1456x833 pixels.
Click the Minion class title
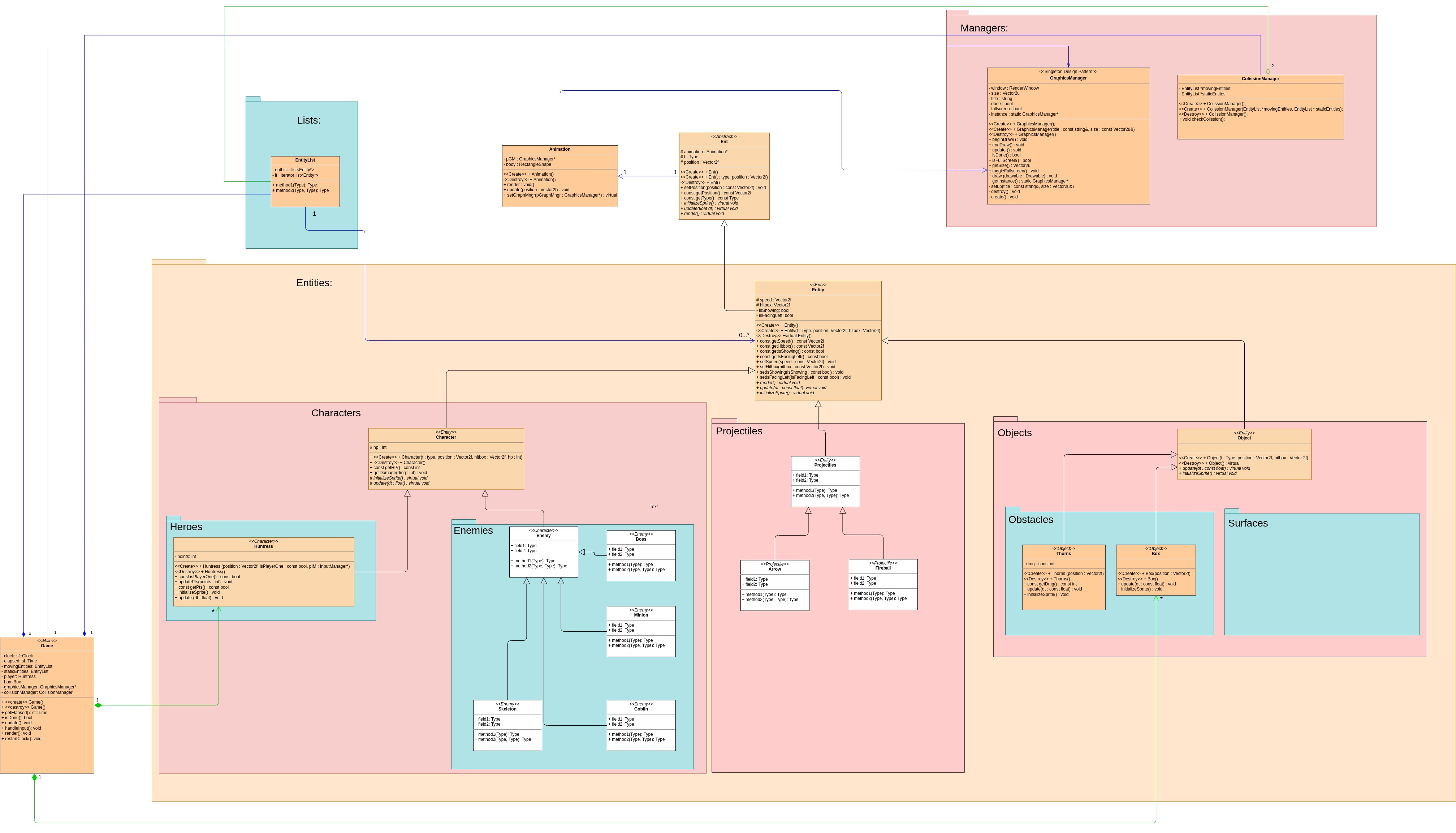(x=641, y=615)
